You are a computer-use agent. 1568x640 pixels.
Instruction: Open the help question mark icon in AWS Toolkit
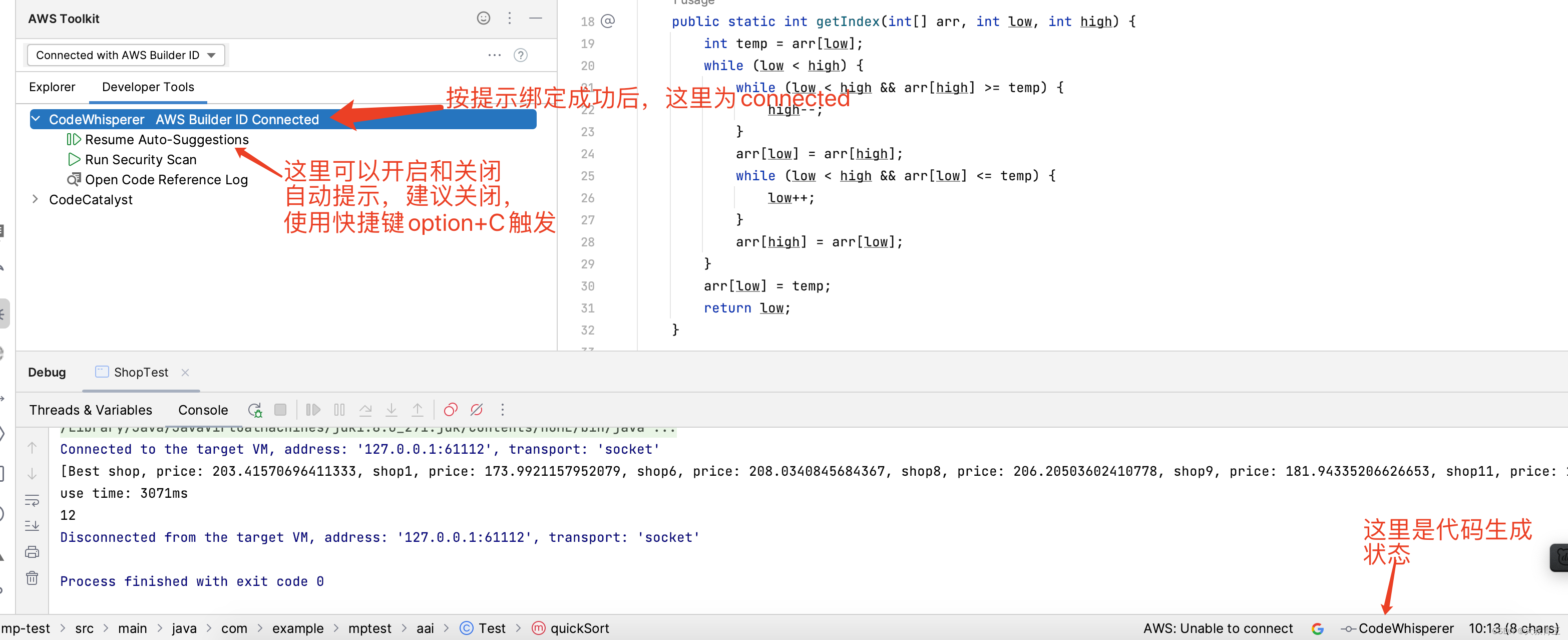521,55
